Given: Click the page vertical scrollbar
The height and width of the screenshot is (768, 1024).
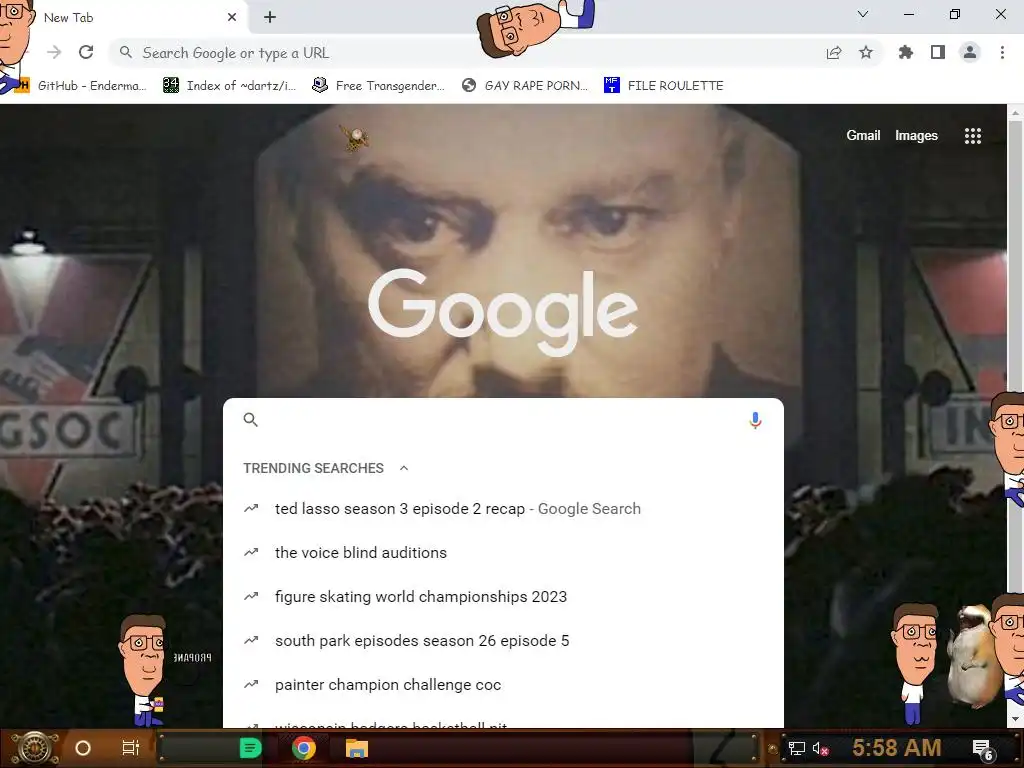Looking at the screenshot, I should 1015,356.
